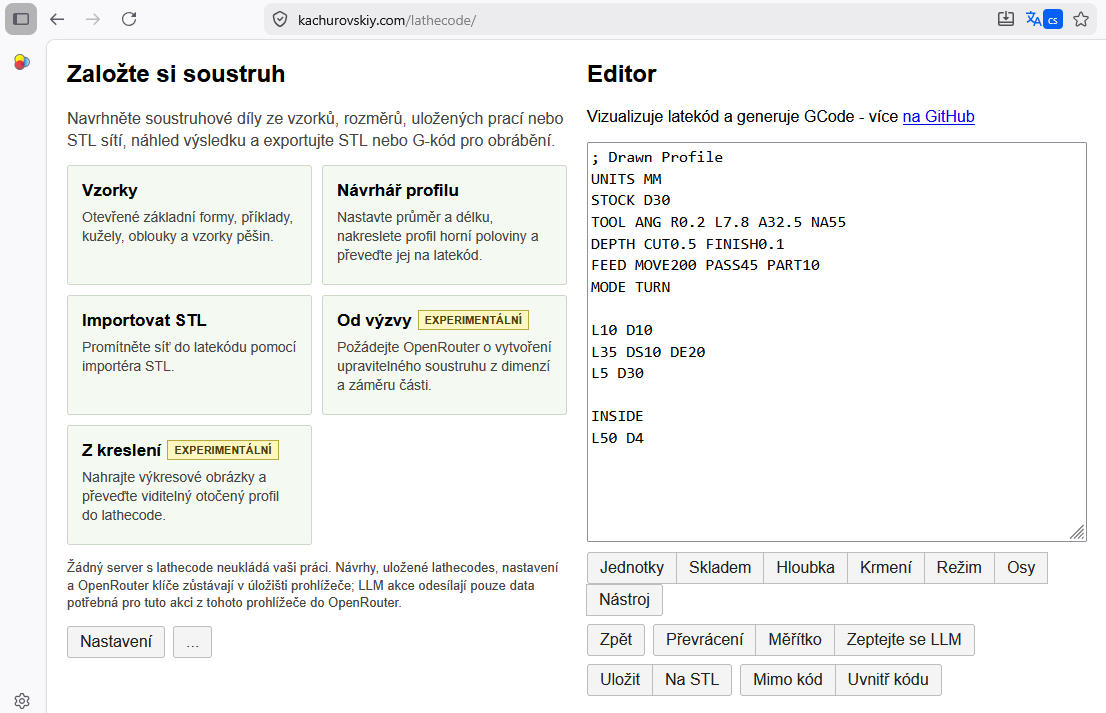Toggle the browser sidebar panel icon

tap(21, 19)
